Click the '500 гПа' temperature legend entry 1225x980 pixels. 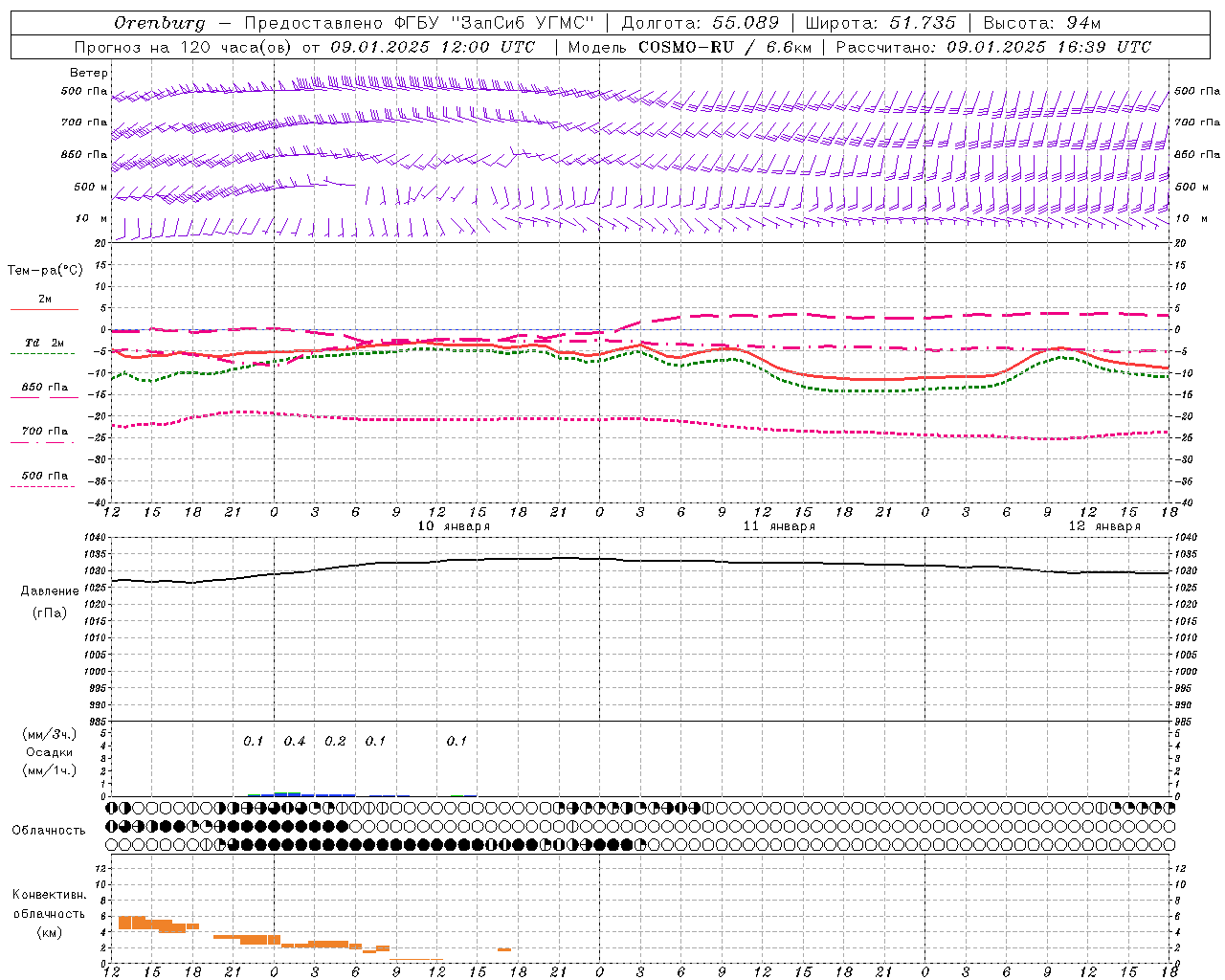tap(45, 475)
